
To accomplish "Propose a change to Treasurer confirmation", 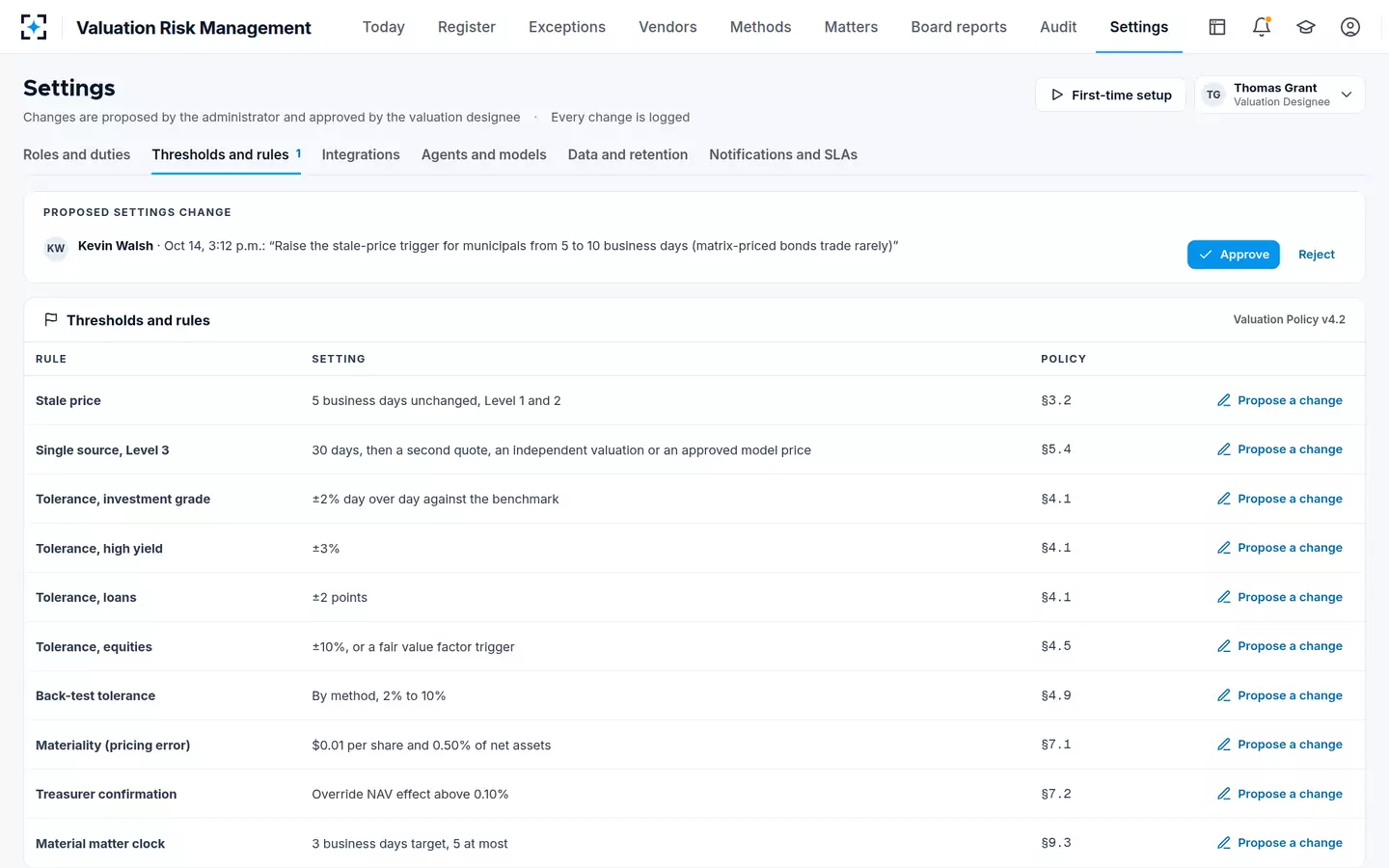I will click(x=1280, y=794).
